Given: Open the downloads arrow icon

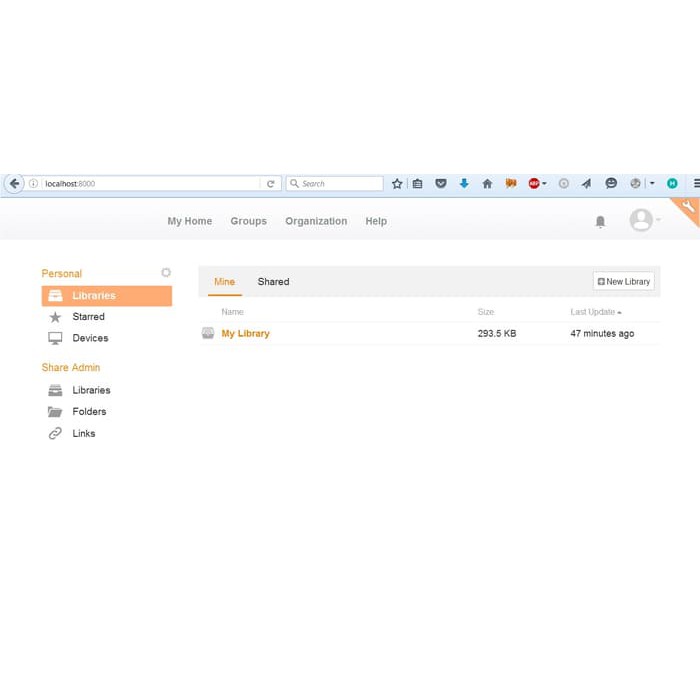Looking at the screenshot, I should 464,183.
